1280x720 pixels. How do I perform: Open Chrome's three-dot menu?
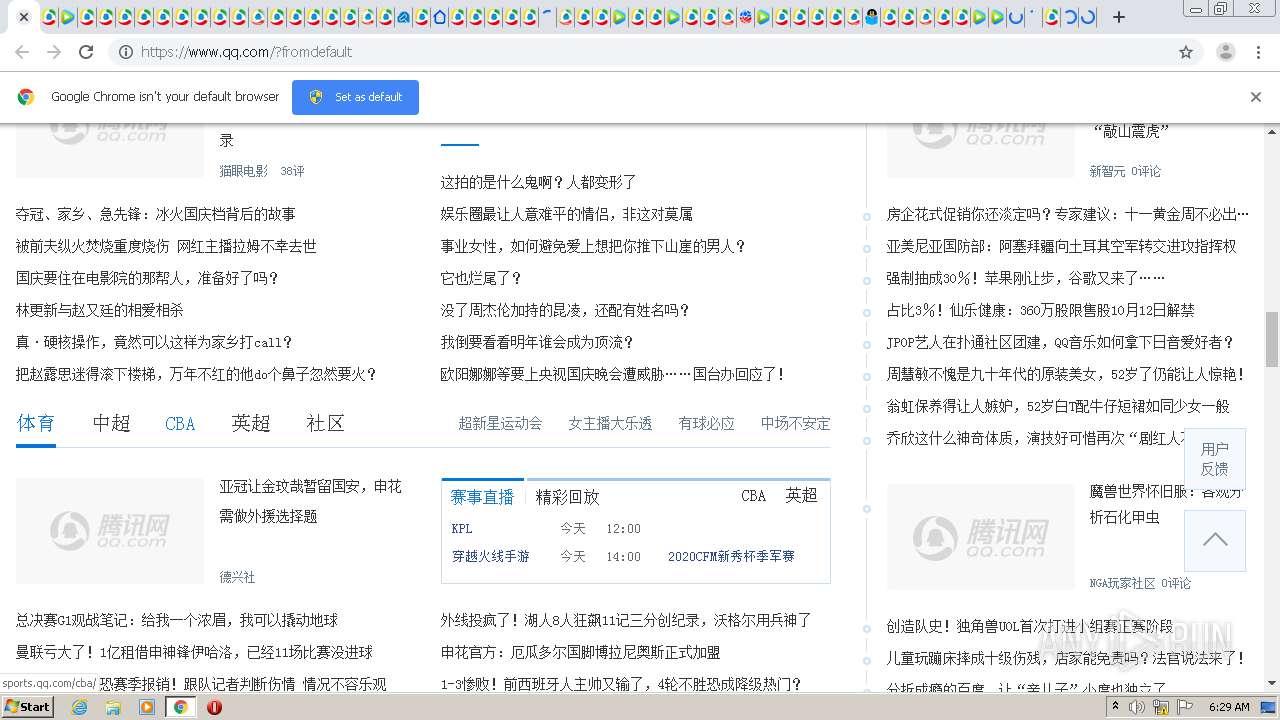point(1259,52)
